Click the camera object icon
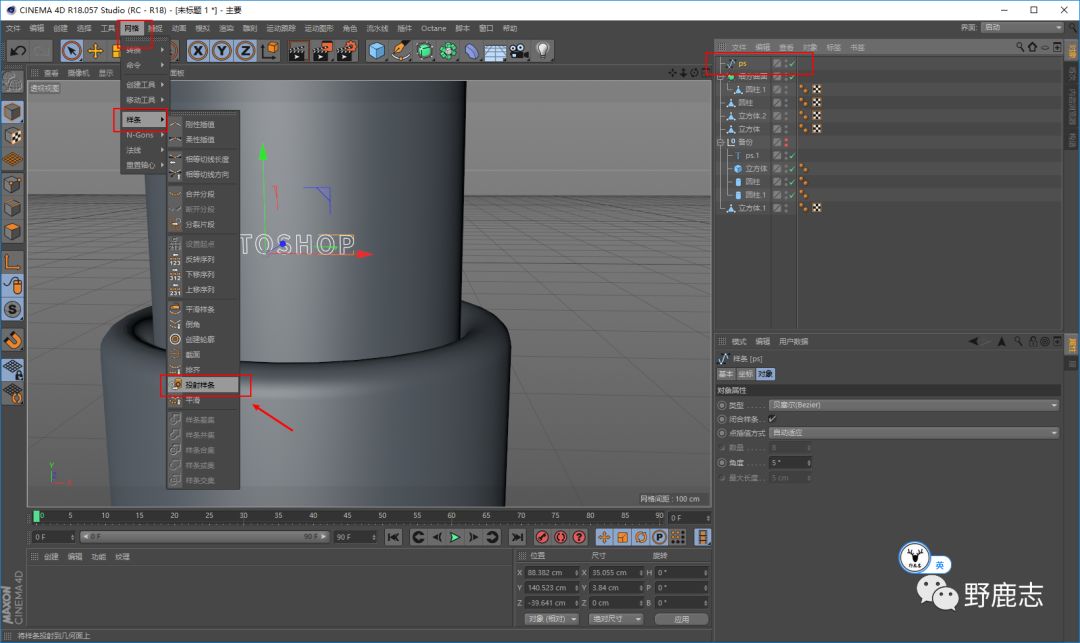 coord(519,50)
